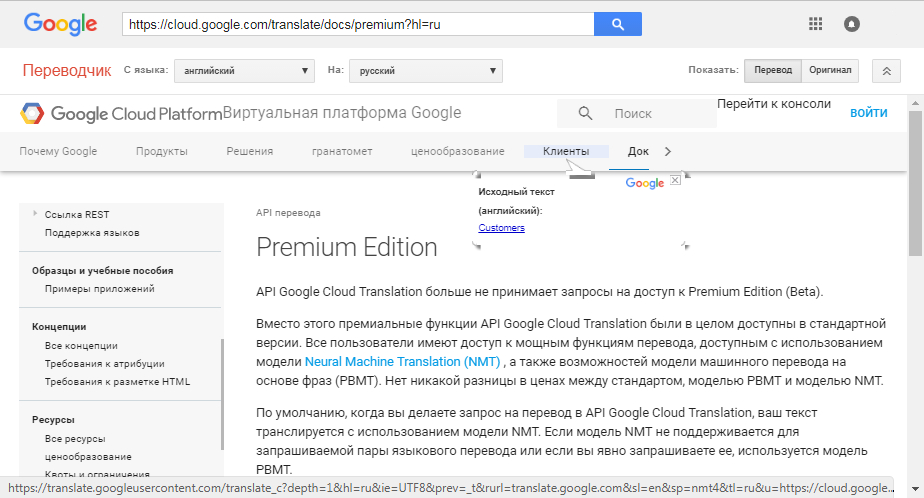
Task: Collapse translator bar with double-chevron icon
Action: pos(886,71)
